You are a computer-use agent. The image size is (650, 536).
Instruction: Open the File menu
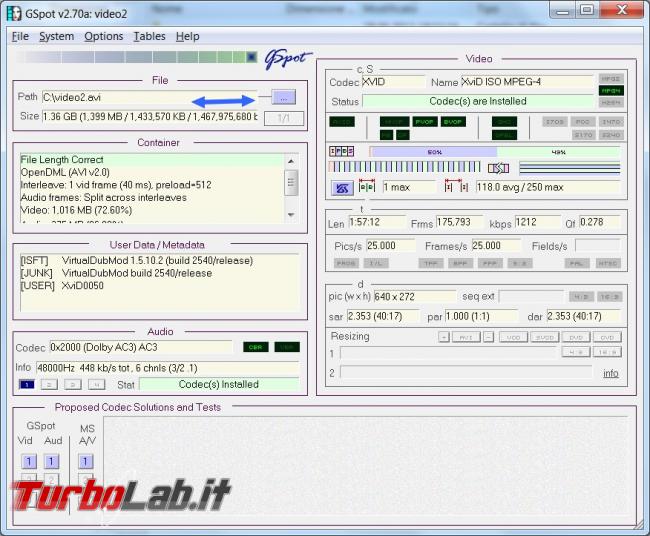click(20, 36)
